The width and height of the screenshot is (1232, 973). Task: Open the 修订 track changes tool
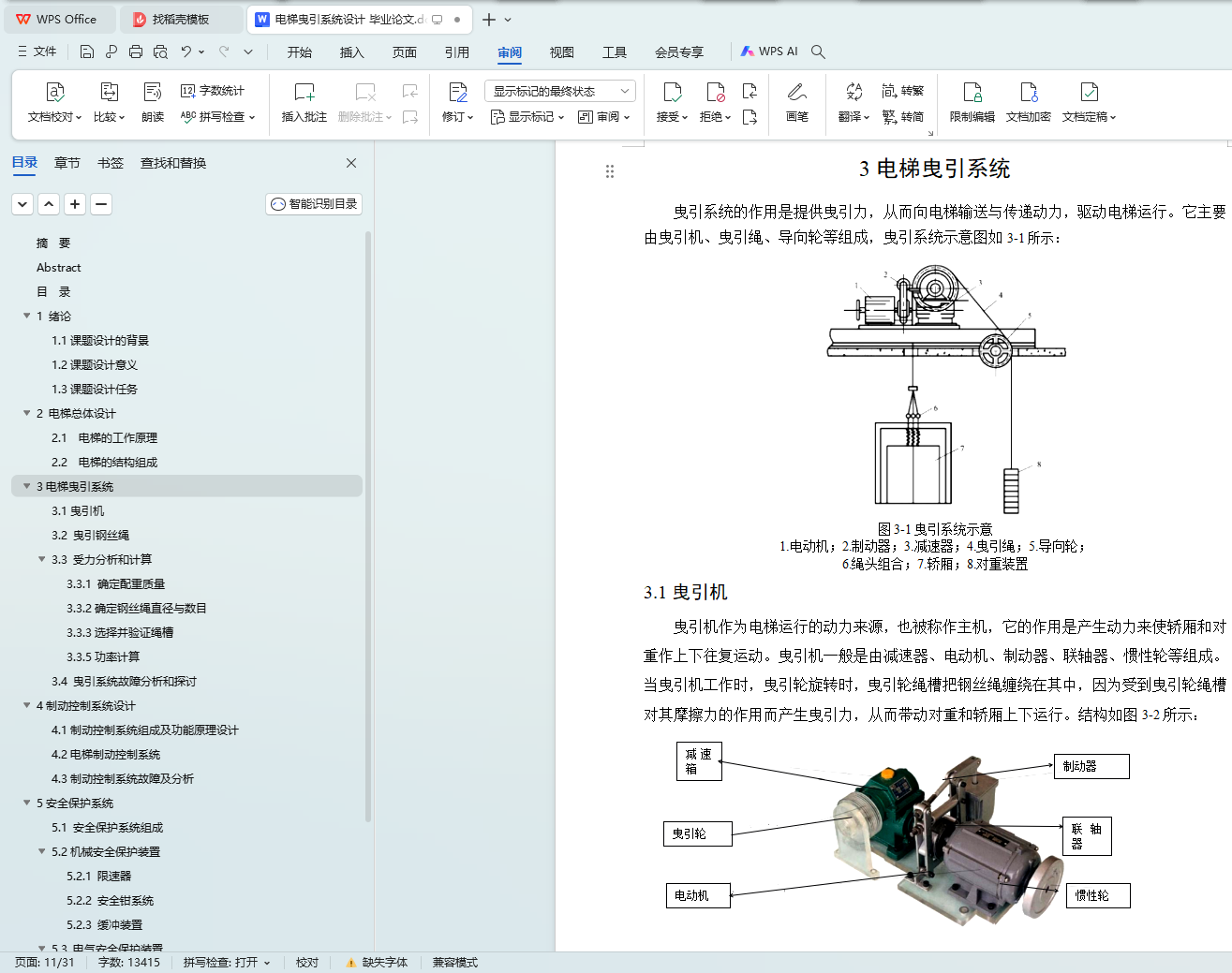pyautogui.click(x=457, y=102)
